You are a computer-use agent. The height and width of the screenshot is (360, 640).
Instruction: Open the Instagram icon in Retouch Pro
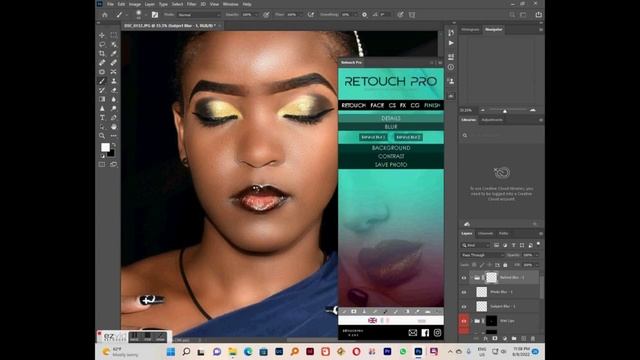[437, 333]
